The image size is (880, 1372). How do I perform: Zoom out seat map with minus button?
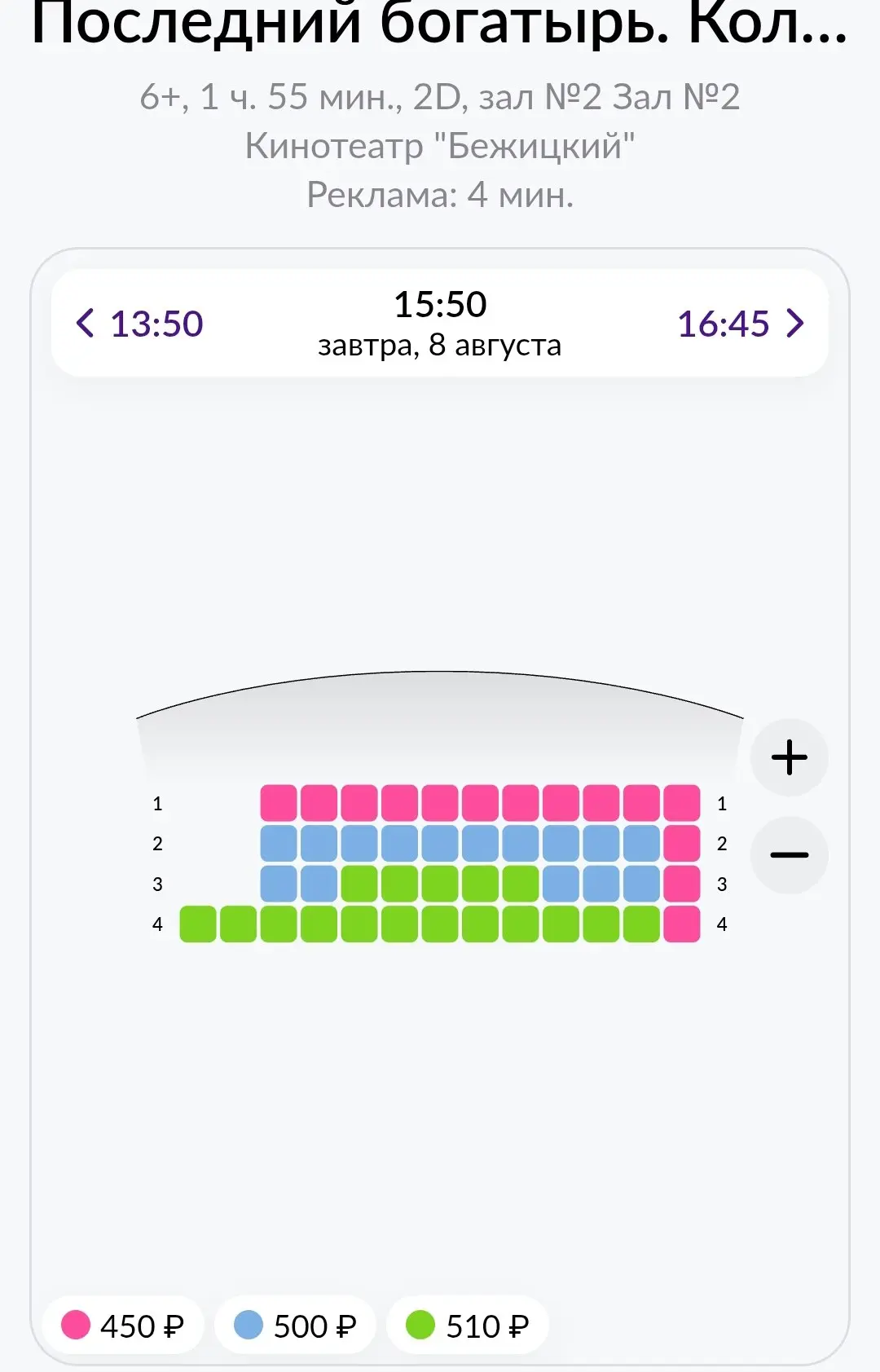coord(789,854)
